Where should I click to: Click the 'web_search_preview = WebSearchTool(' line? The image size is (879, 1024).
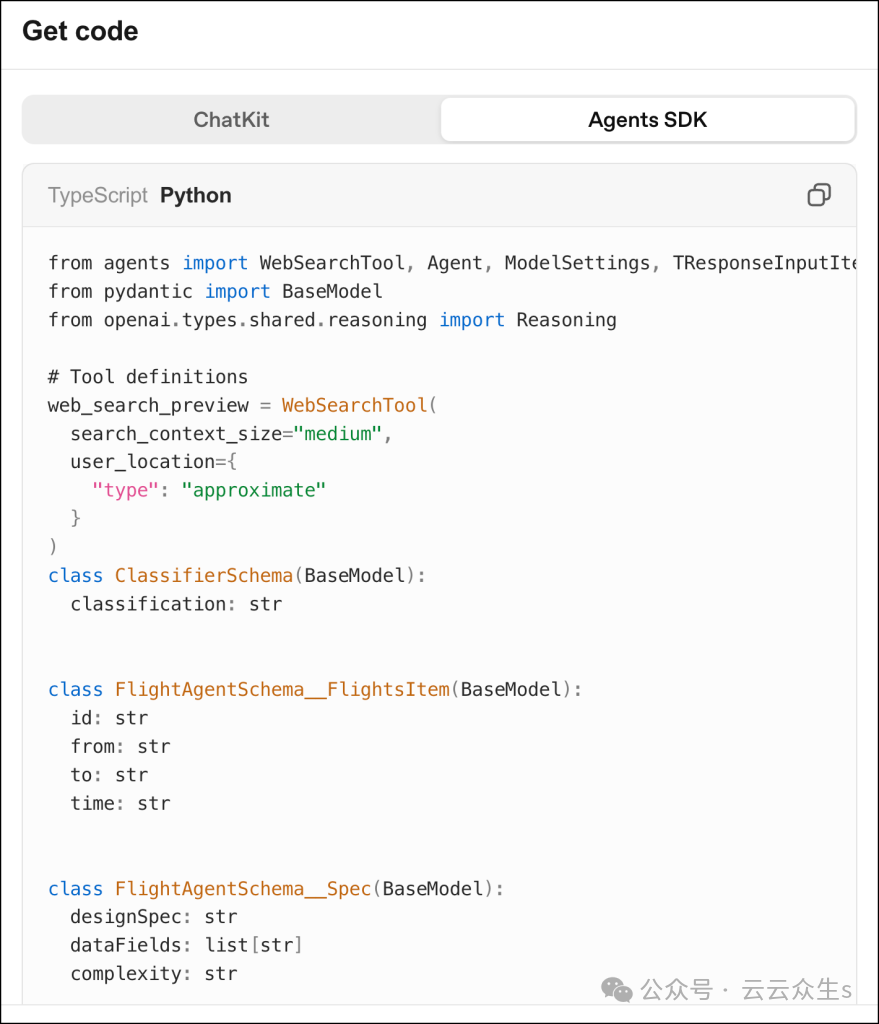coord(242,406)
